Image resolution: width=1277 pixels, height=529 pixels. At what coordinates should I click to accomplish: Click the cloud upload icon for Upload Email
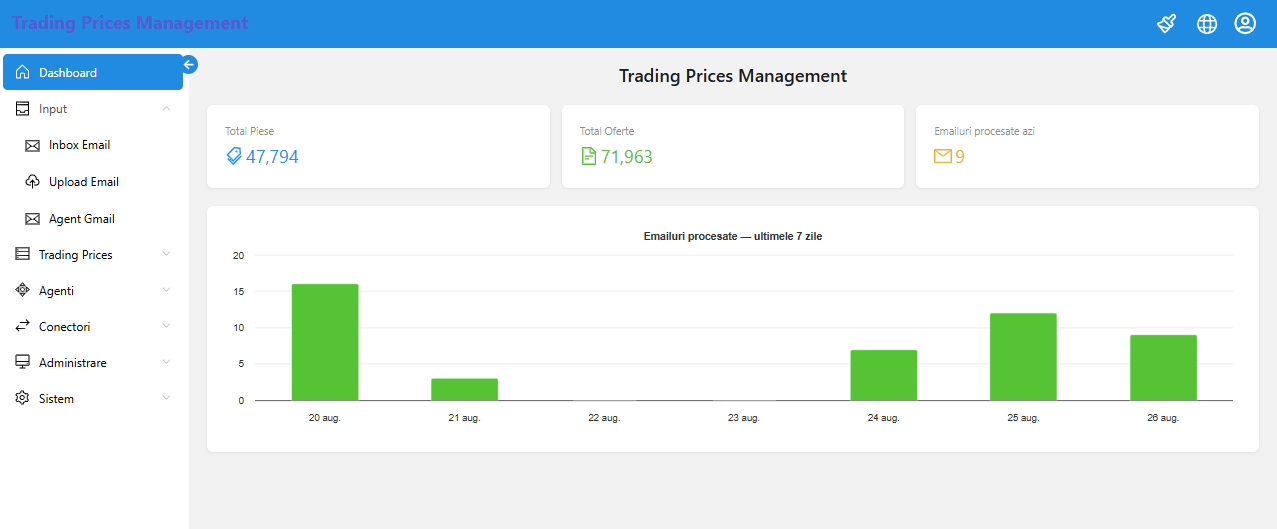[x=32, y=182]
